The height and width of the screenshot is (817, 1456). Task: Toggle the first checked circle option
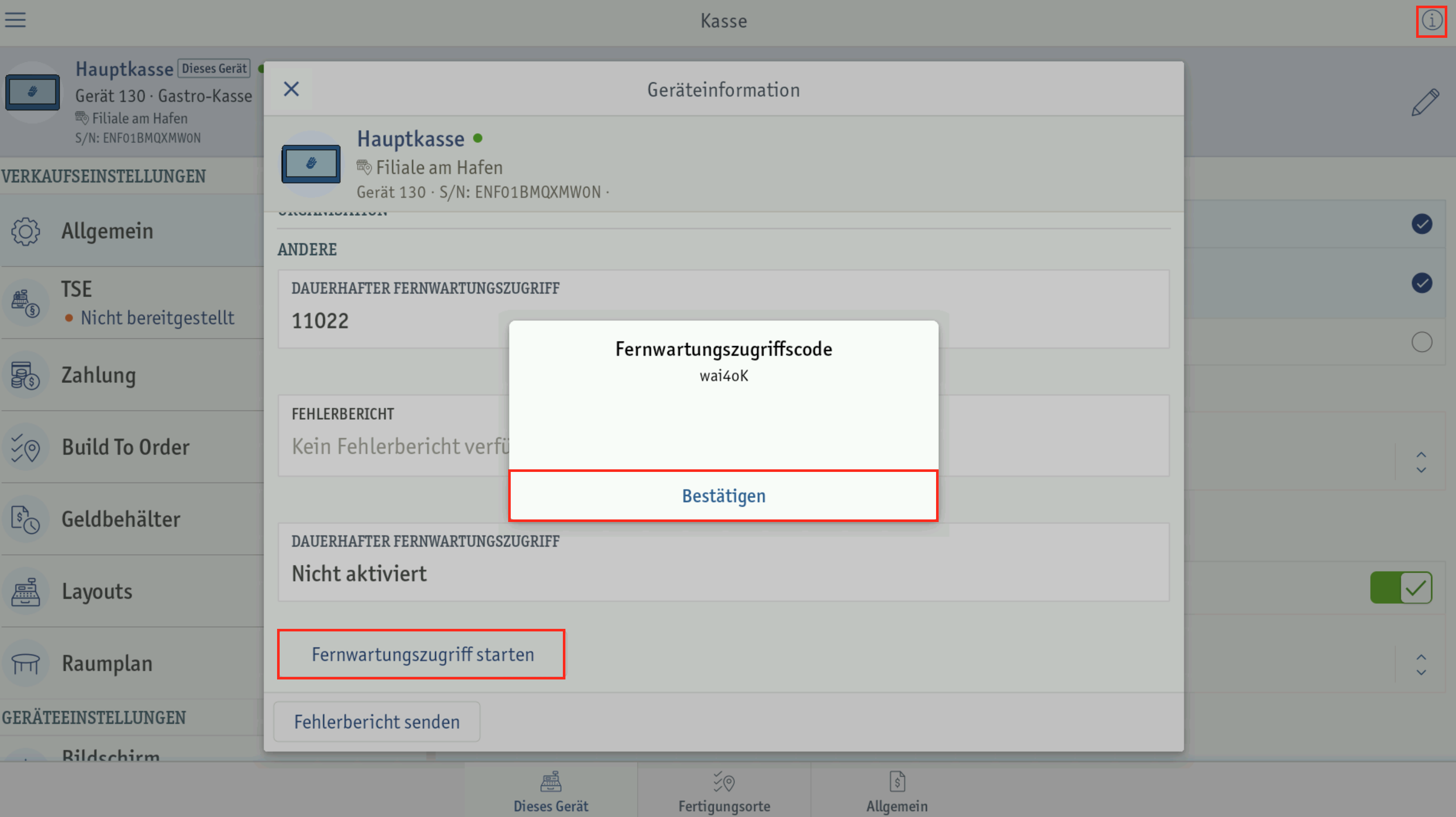pyautogui.click(x=1422, y=224)
